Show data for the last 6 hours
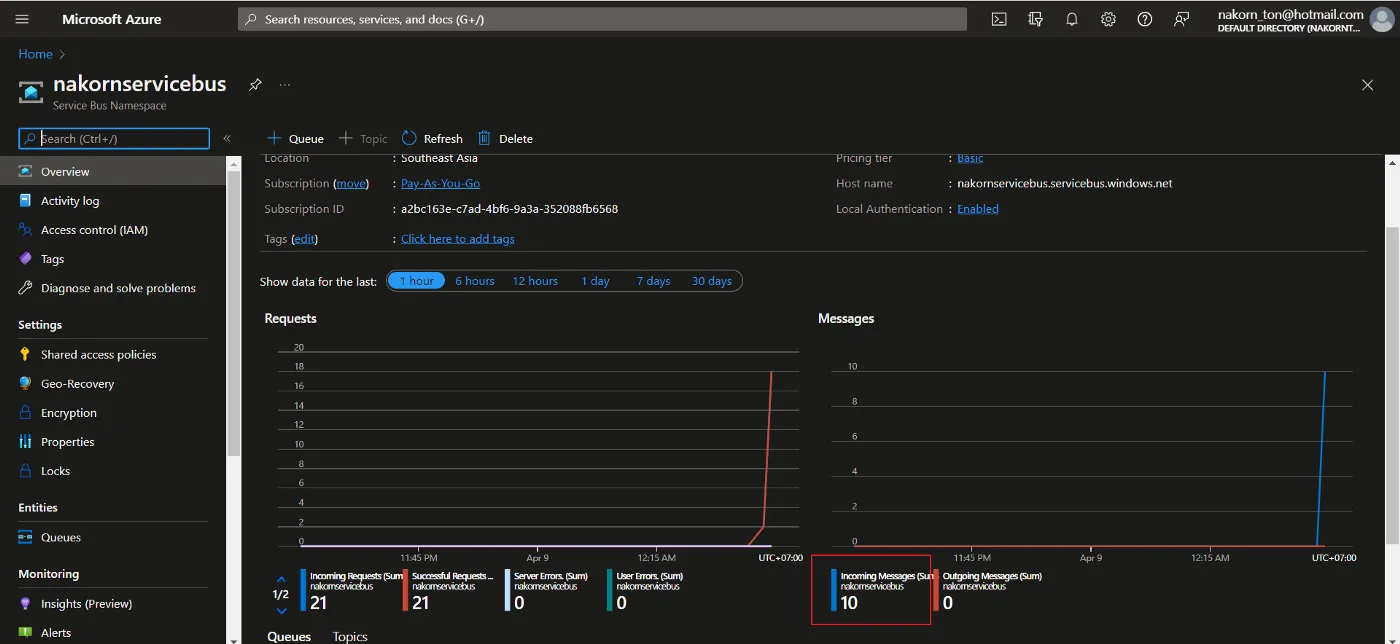Screen dimensions: 1400x644 pos(475,281)
